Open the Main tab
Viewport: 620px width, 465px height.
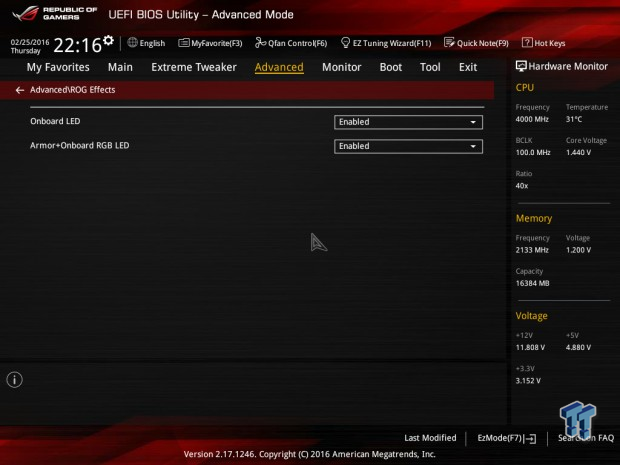(120, 67)
